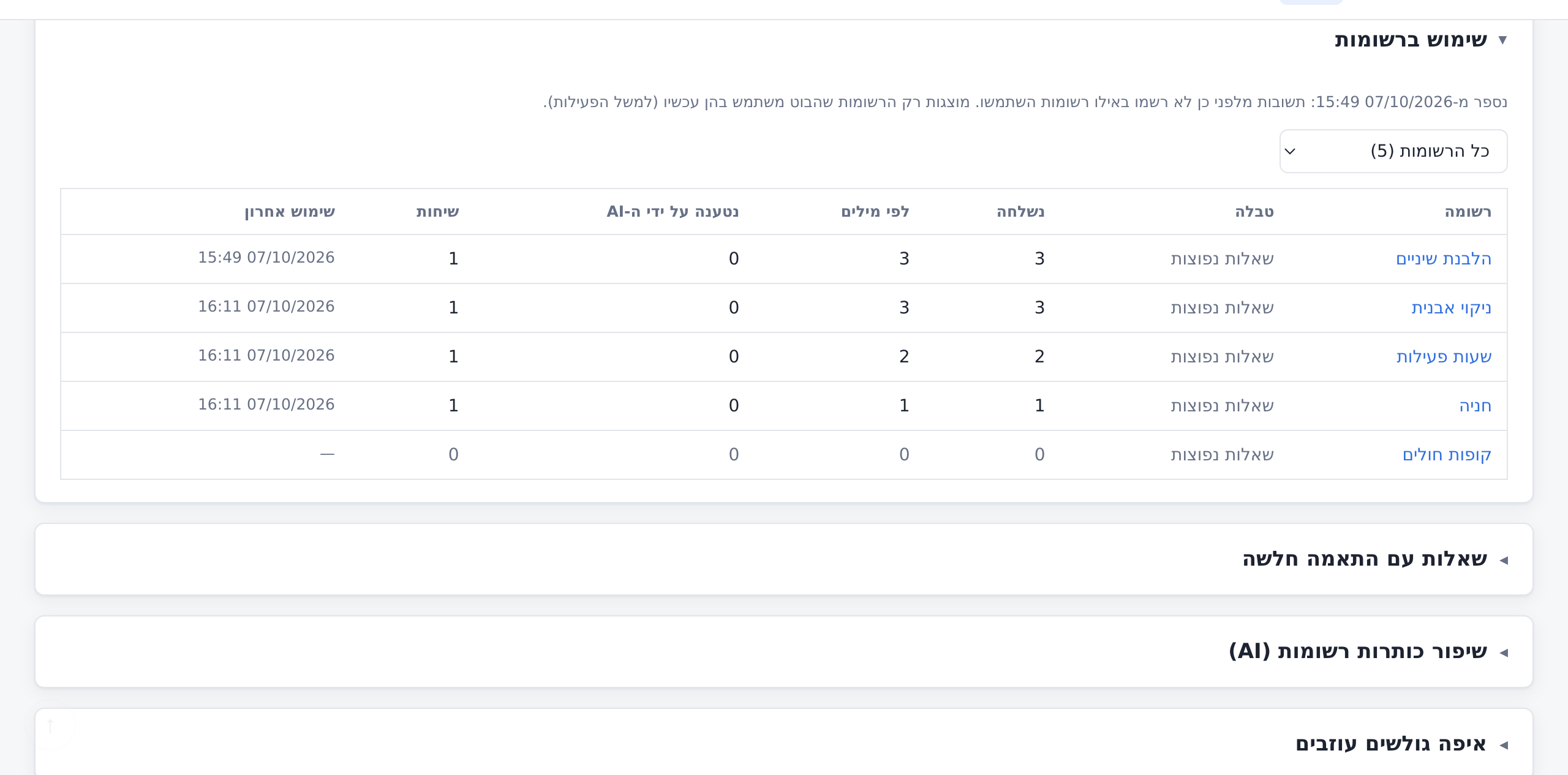Click שאלות נפוצות in the חניה row
This screenshot has height=775, width=1568.
[x=1222, y=406]
